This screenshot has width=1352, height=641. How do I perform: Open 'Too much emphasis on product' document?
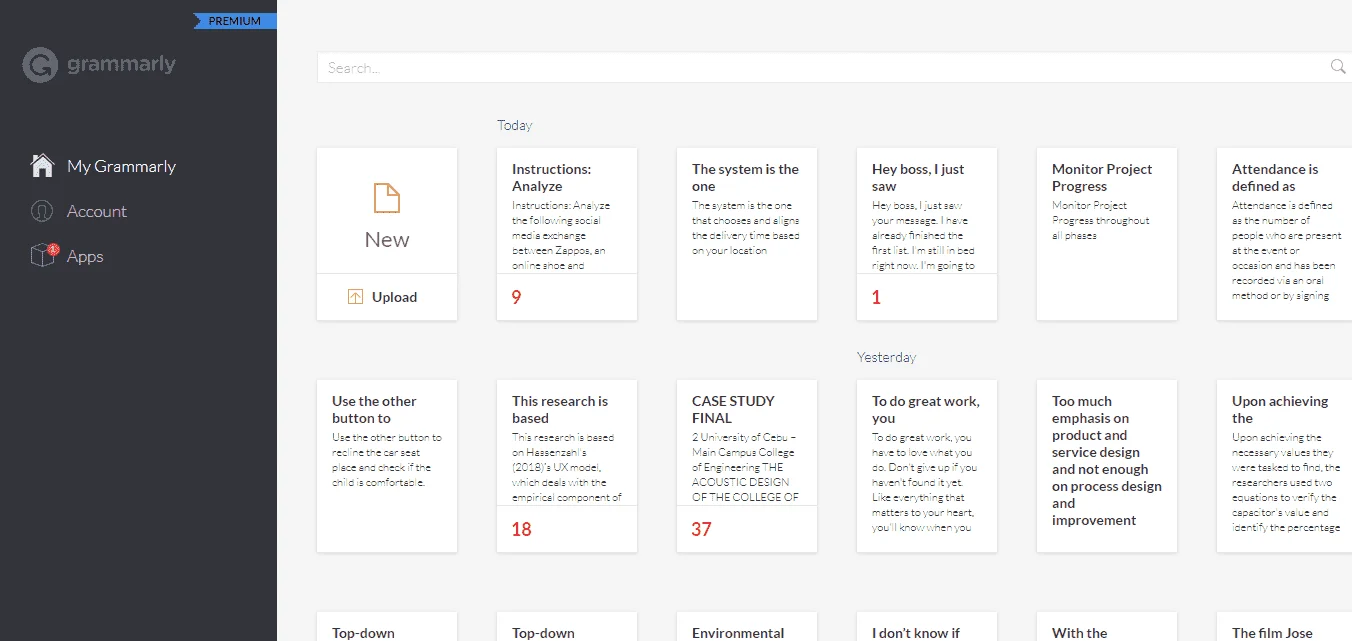pos(1107,466)
